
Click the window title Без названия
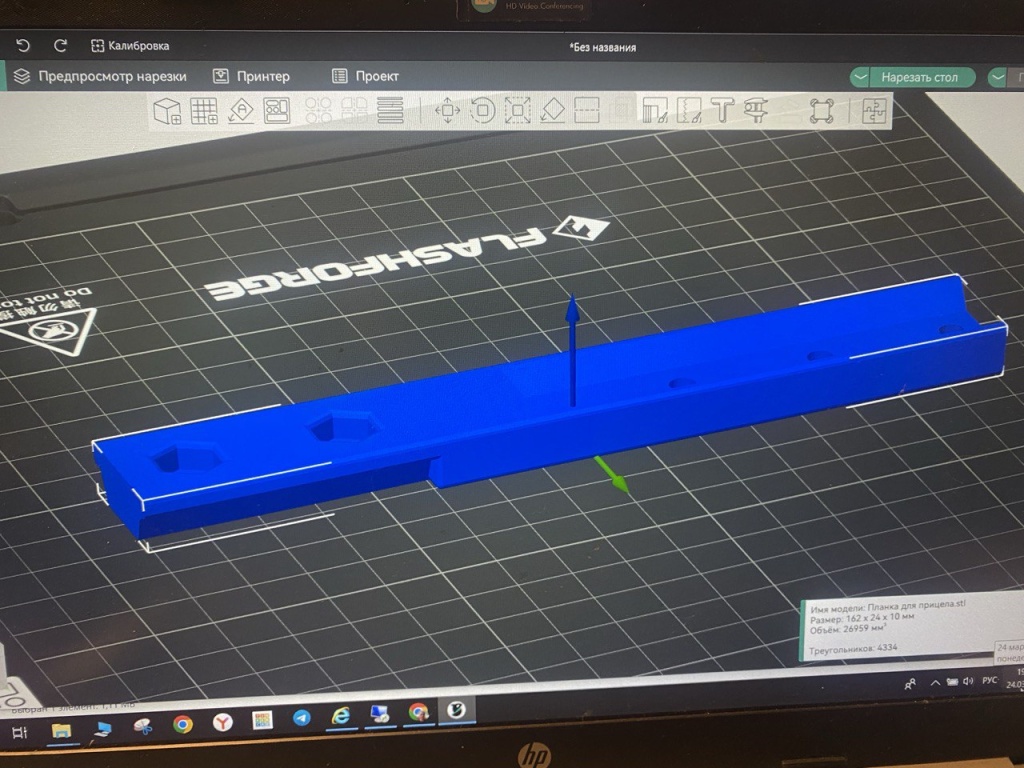(603, 47)
